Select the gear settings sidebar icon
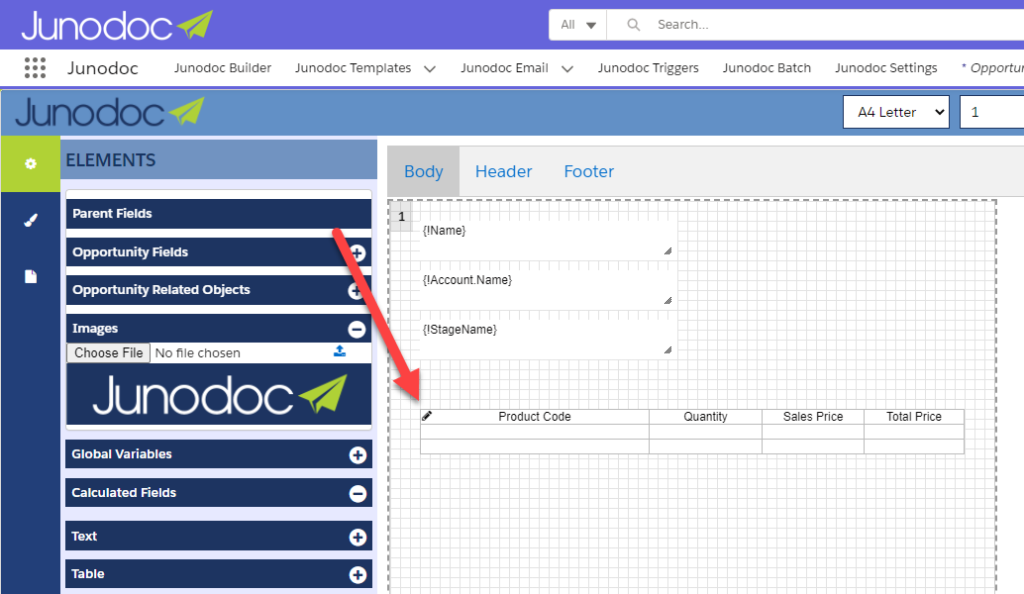 31,164
